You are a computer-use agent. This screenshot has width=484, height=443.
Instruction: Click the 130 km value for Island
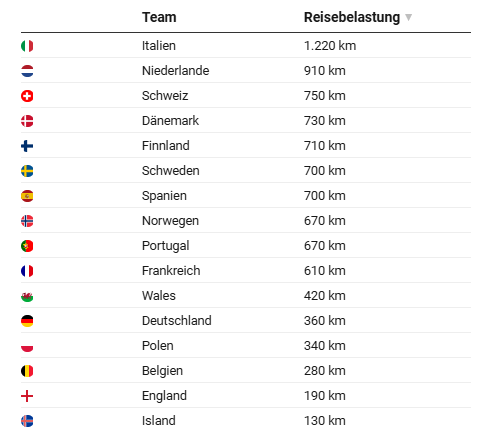pyautogui.click(x=325, y=421)
